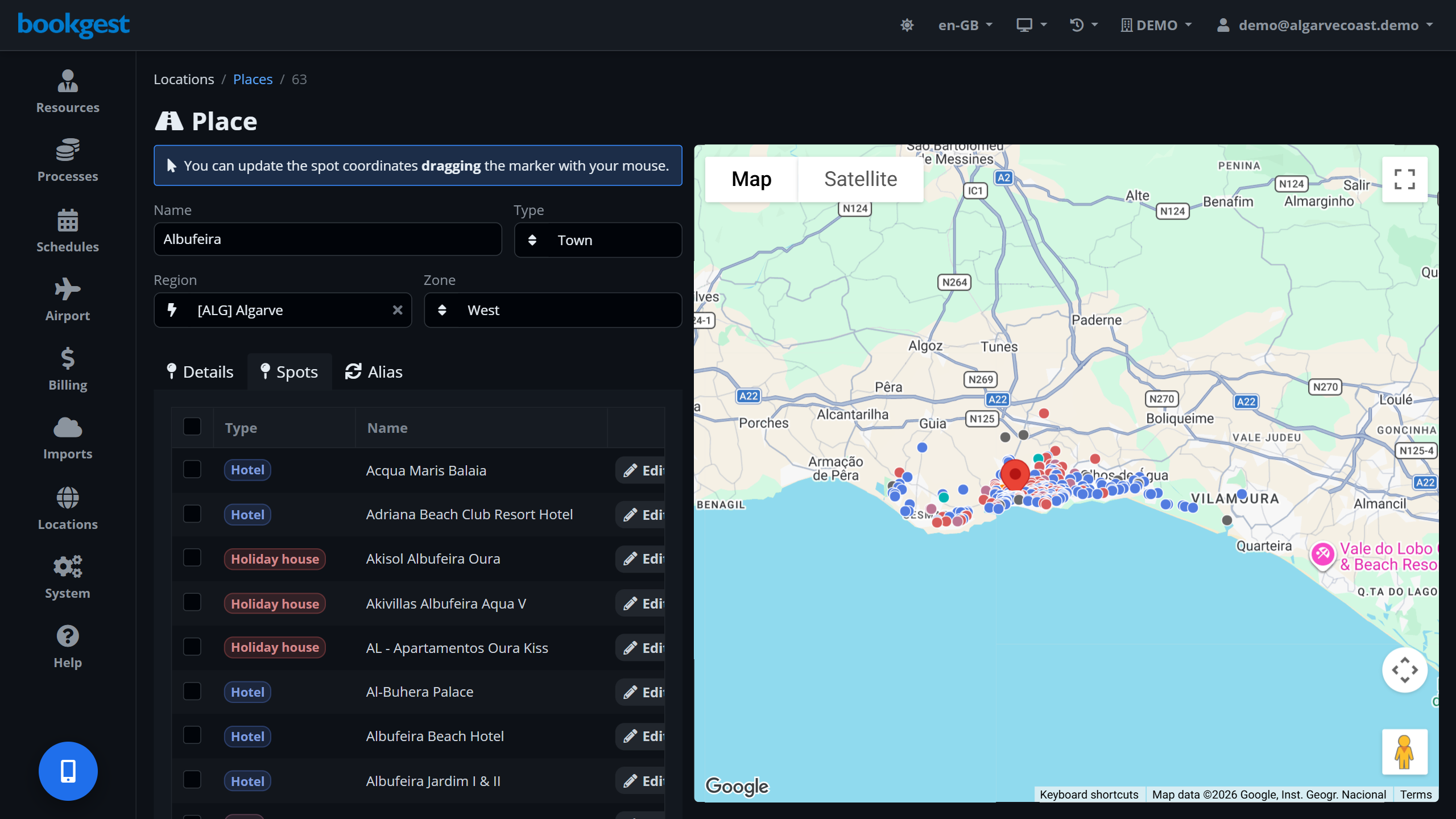Open the Locations globe section

point(68,509)
